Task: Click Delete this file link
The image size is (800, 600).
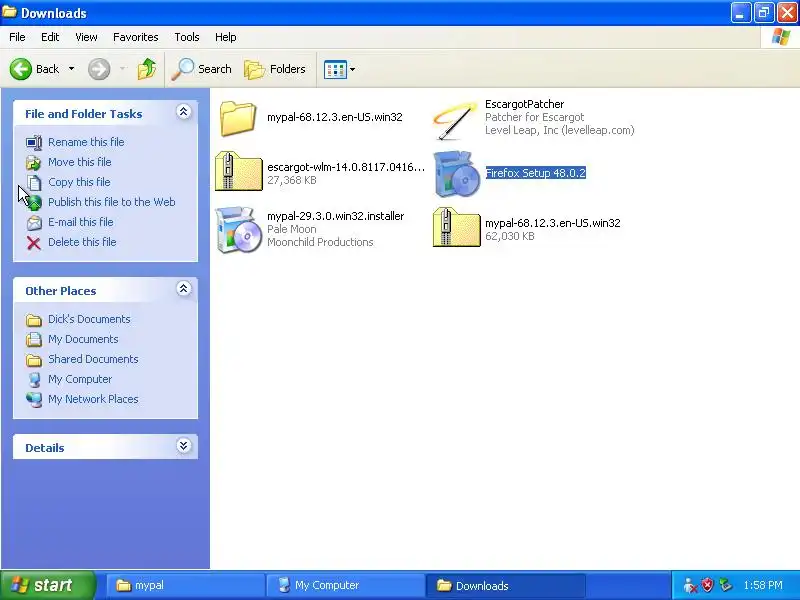Action: click(x=82, y=242)
